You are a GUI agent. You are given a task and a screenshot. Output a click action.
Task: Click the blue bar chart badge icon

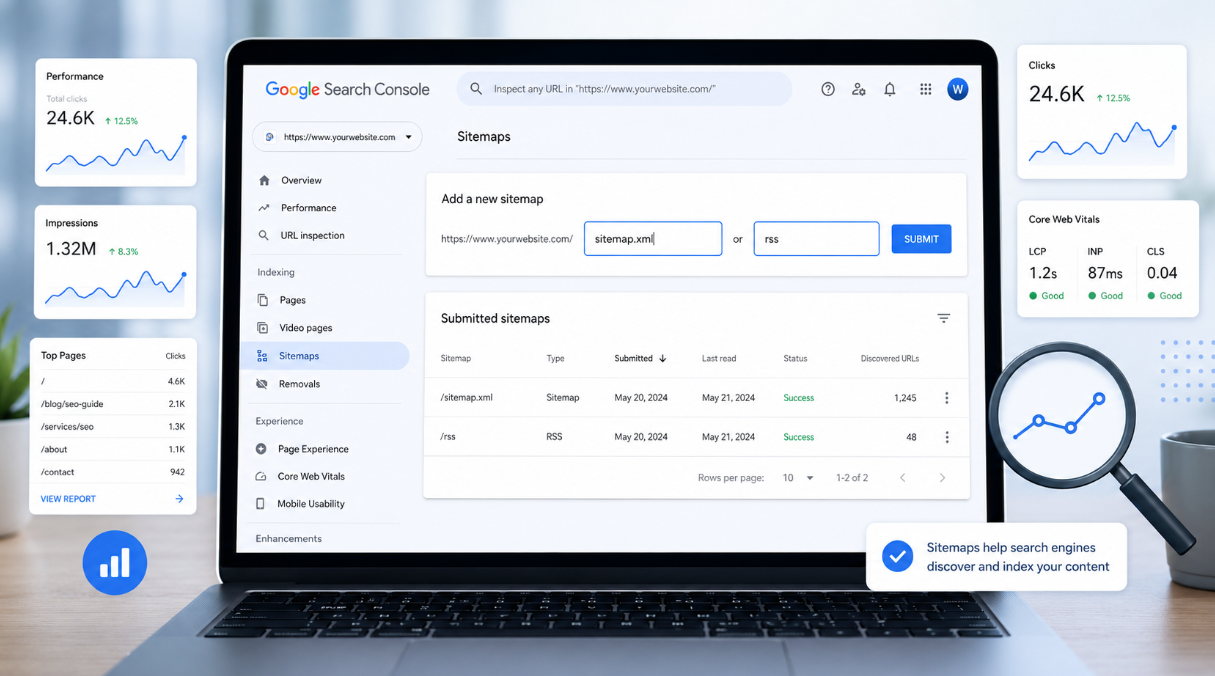click(115, 563)
